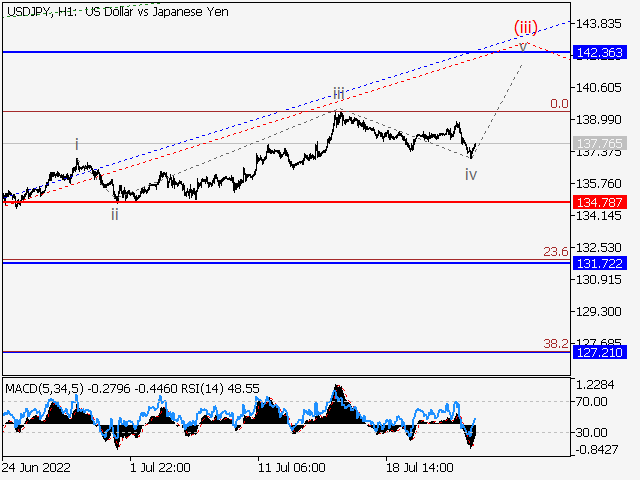Select the gray 137.765 current price tag
This screenshot has width=640, height=480.
coord(599,144)
